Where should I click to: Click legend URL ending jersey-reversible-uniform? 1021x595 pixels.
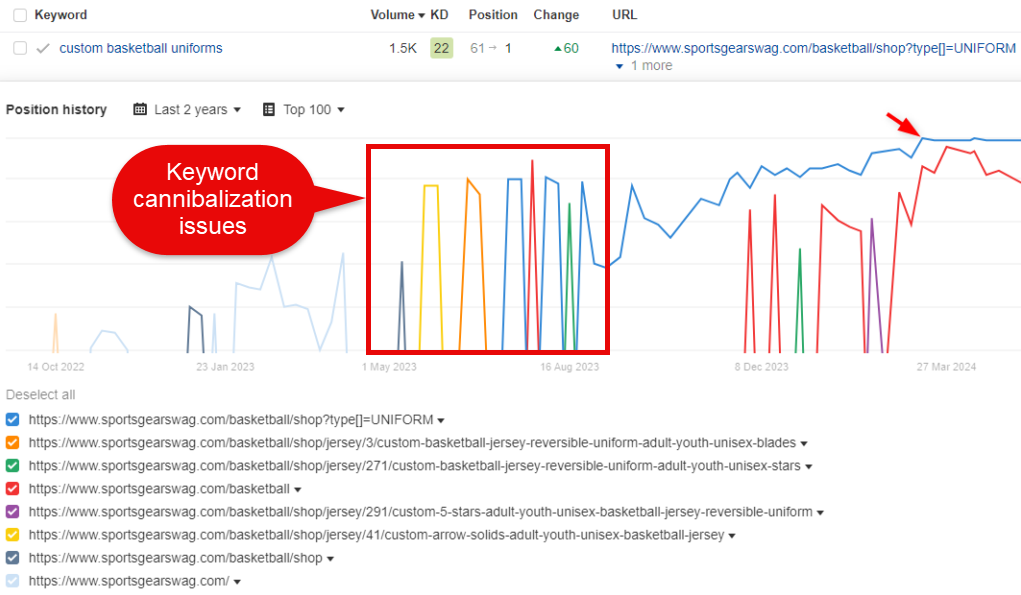pyautogui.click(x=421, y=512)
